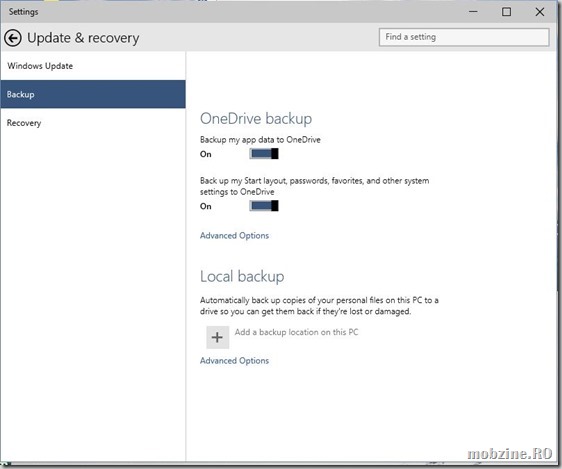Screen dimensions: 562x469
Task: Close the Settings window
Action: pyautogui.click(x=539, y=12)
